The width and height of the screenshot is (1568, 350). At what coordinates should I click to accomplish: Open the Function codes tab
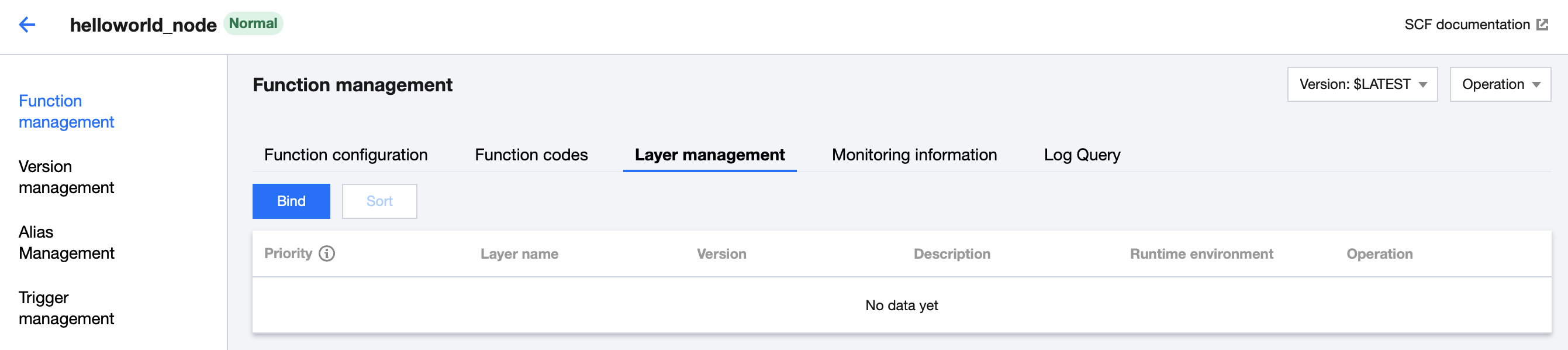(531, 155)
